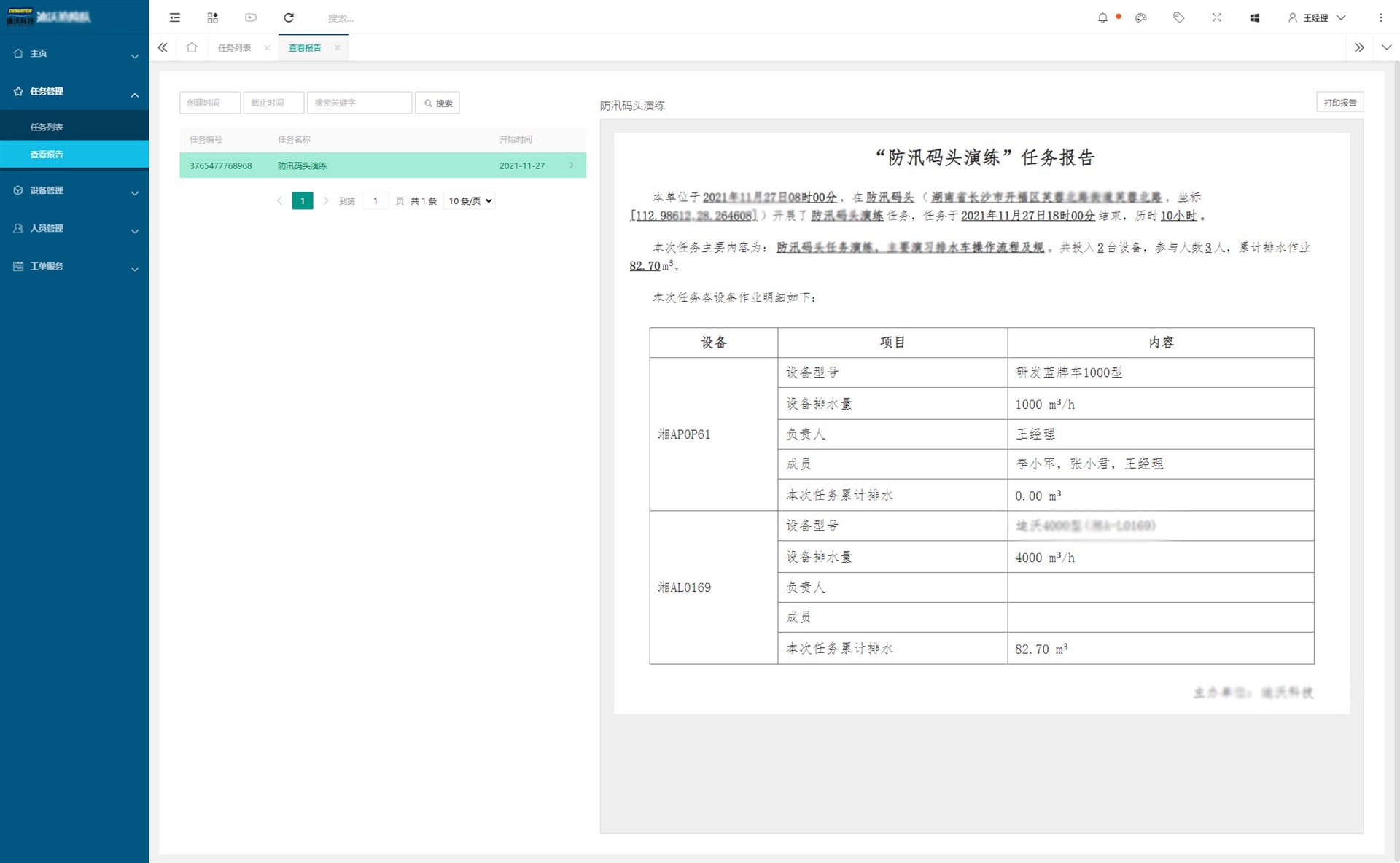Open the vertical three-dots more menu
The height and width of the screenshot is (863, 1400).
pyautogui.click(x=1380, y=17)
